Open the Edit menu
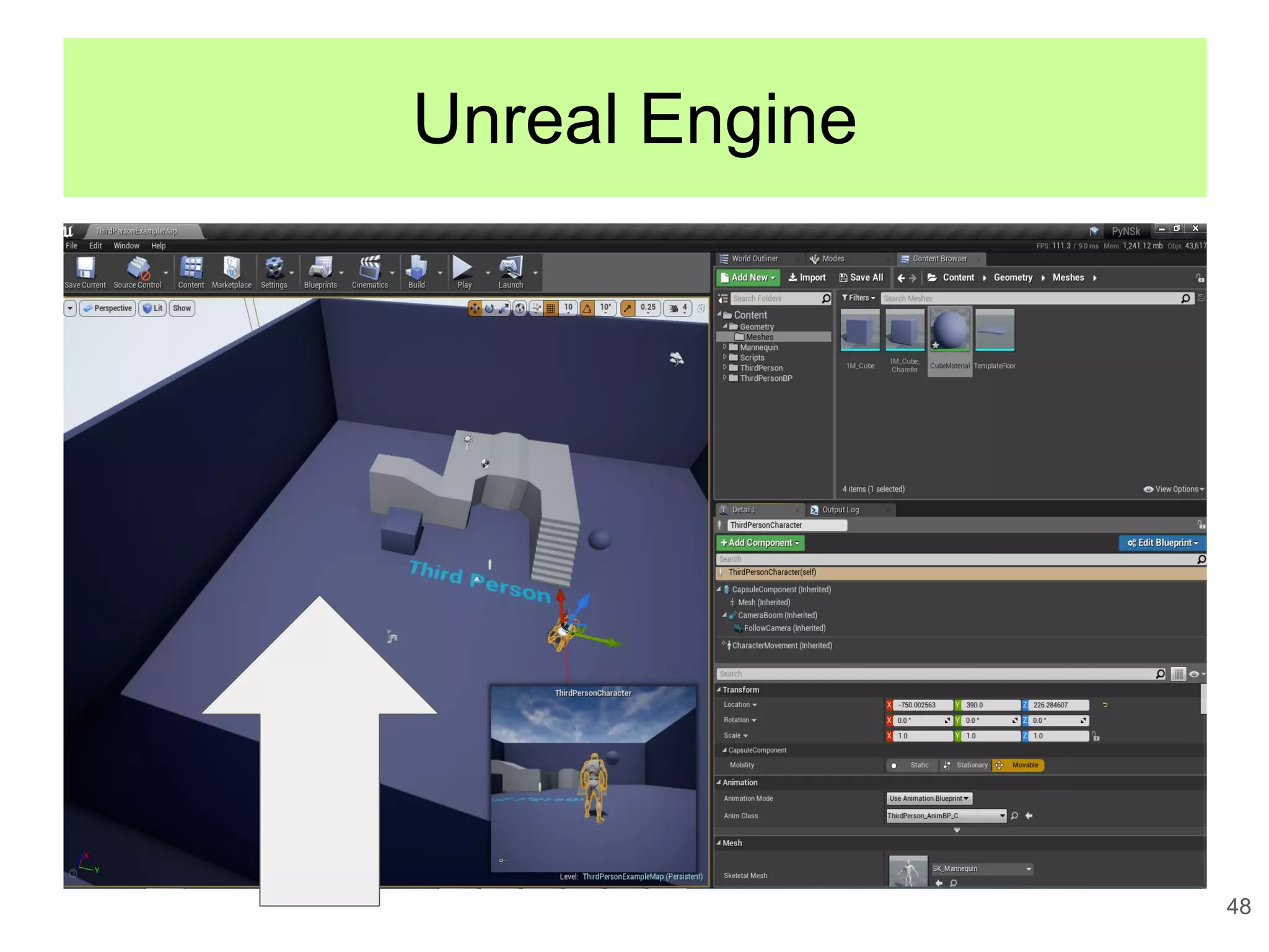Screen dimensions: 1269x952 (95, 246)
